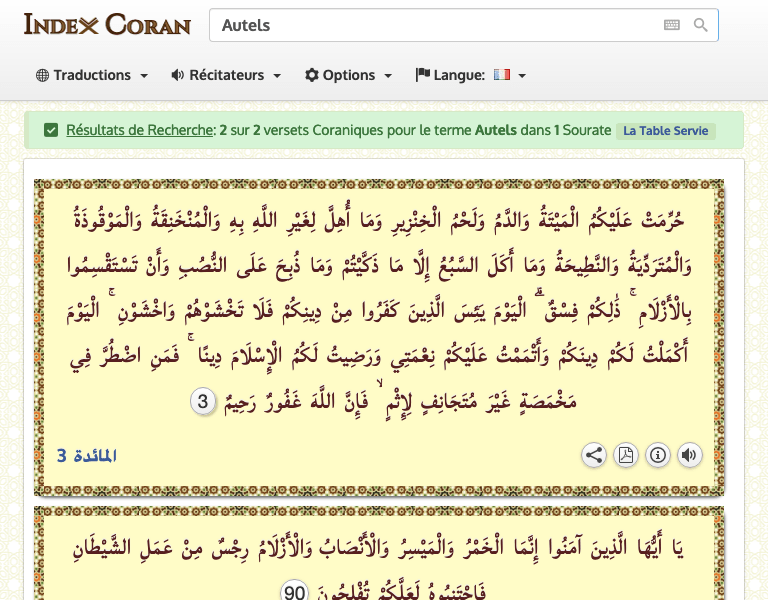The width and height of the screenshot is (768, 600).
Task: Click the Résultats de Recherche link
Action: [140, 130]
